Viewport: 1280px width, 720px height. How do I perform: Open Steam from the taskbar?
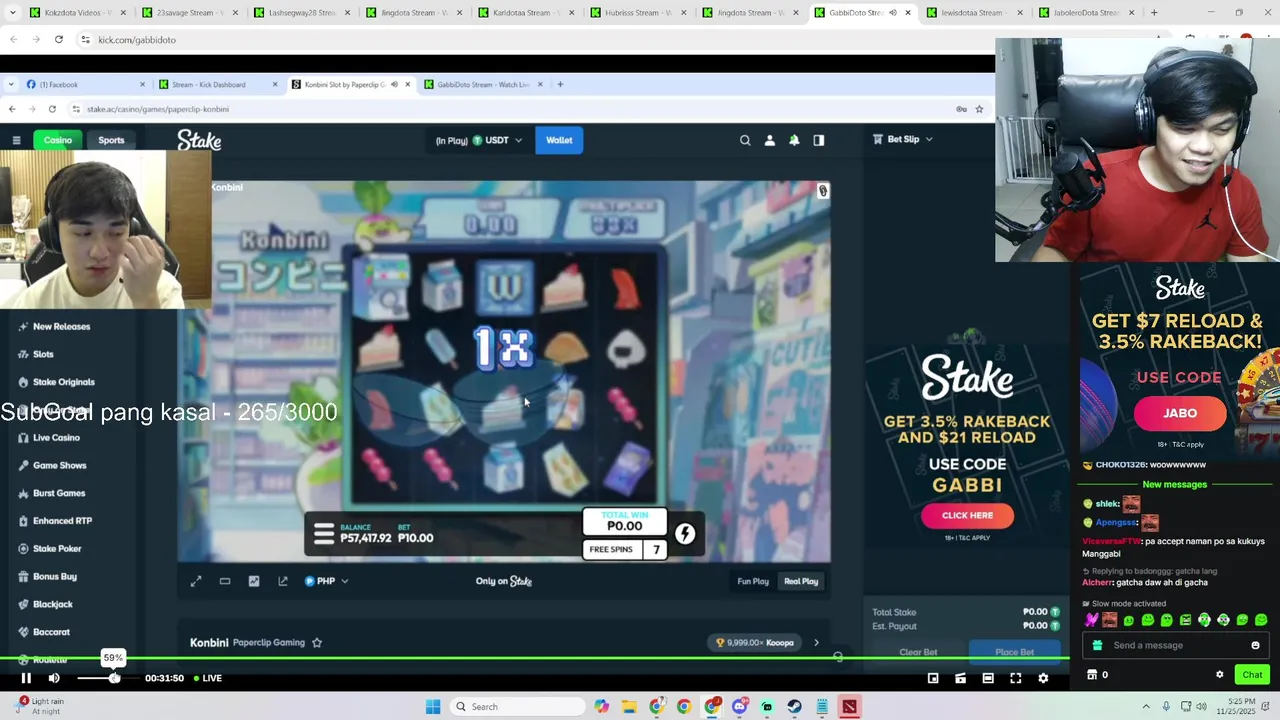[794, 707]
